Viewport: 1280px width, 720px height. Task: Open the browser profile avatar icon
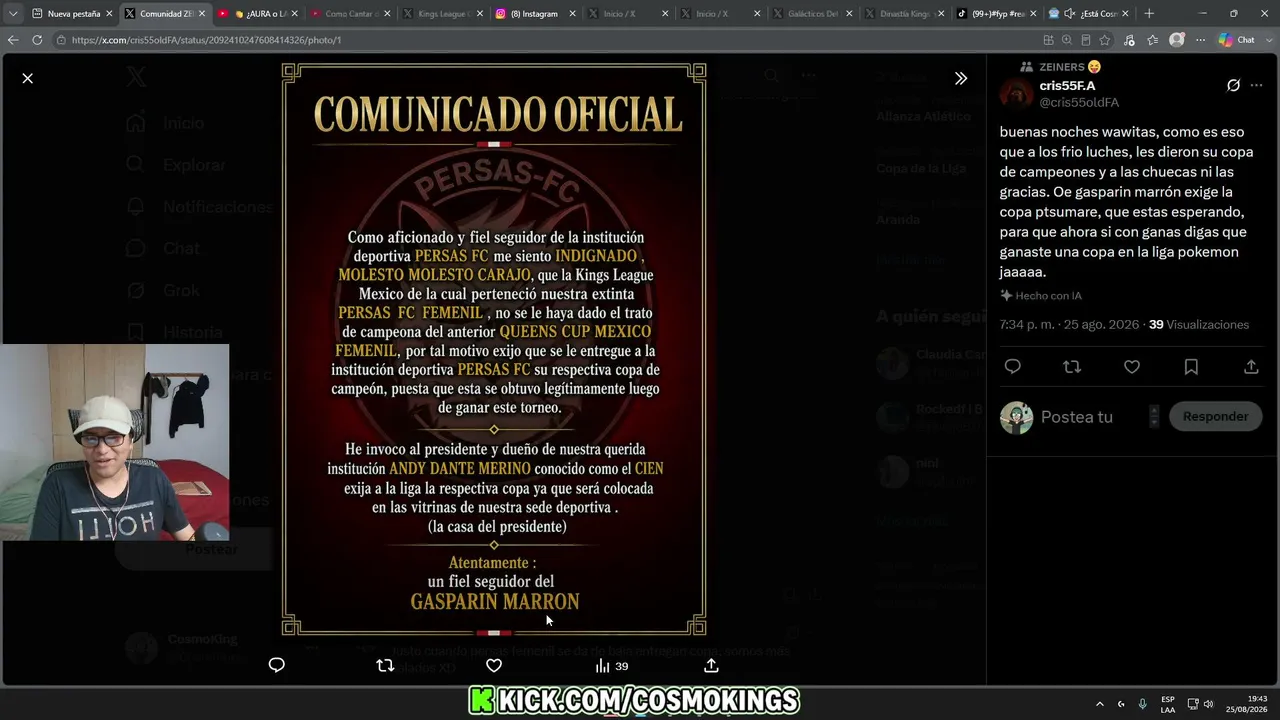point(1177,40)
